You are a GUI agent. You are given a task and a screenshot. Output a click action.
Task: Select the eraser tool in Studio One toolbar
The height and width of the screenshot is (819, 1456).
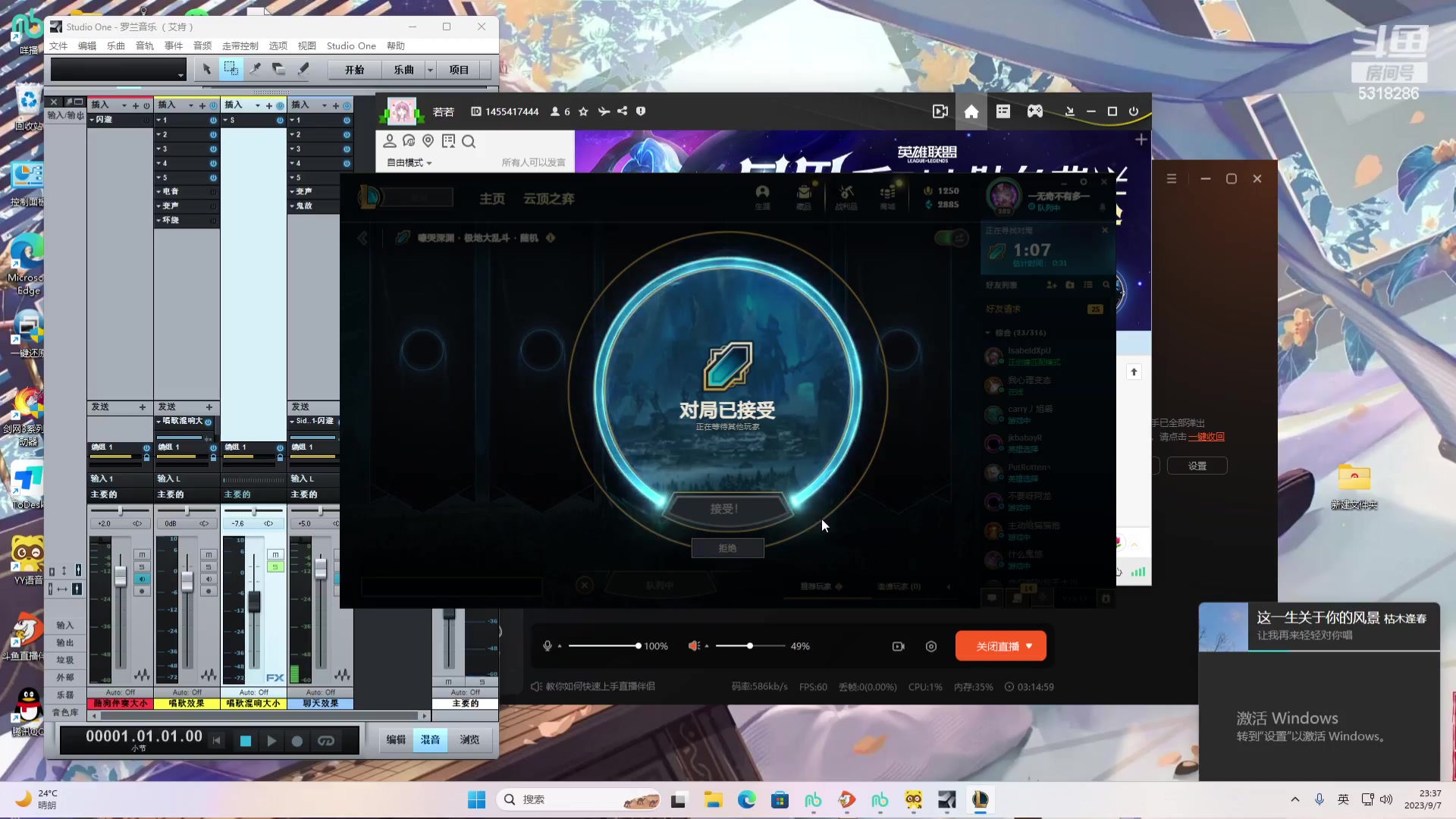(278, 69)
